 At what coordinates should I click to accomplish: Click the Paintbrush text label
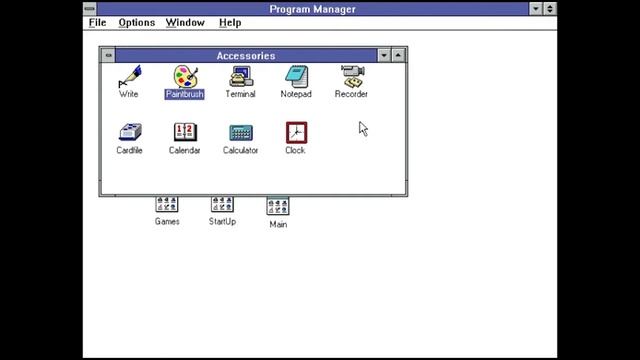(x=184, y=94)
